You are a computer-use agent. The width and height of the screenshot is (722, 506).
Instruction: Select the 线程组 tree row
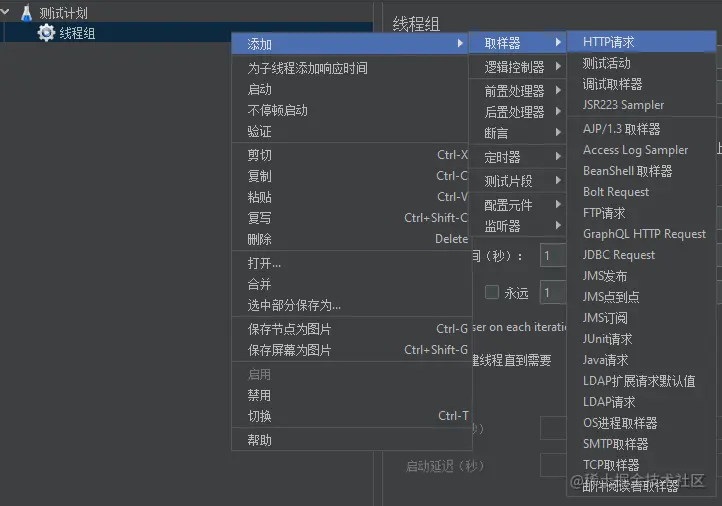point(186,33)
